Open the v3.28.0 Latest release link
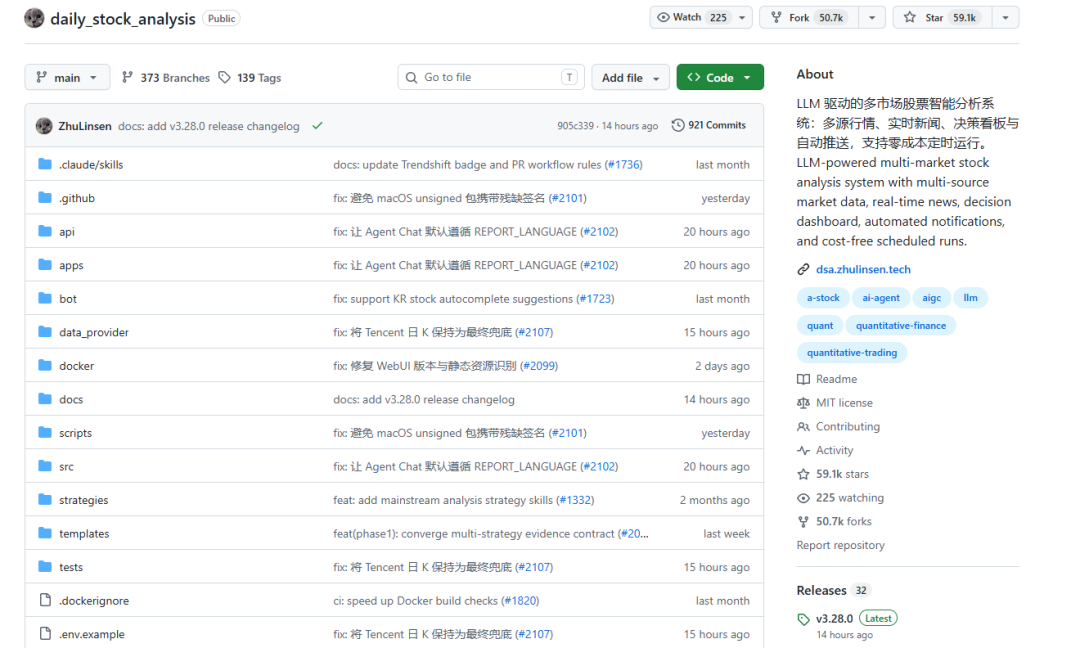This screenshot has width=1080, height=648. [847, 618]
